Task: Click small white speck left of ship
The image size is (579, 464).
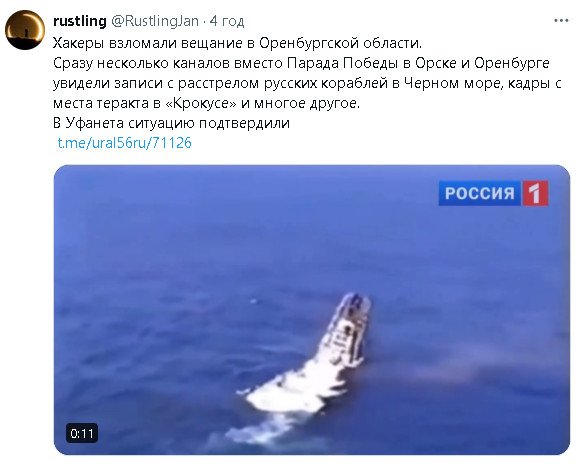Action: coord(254,301)
